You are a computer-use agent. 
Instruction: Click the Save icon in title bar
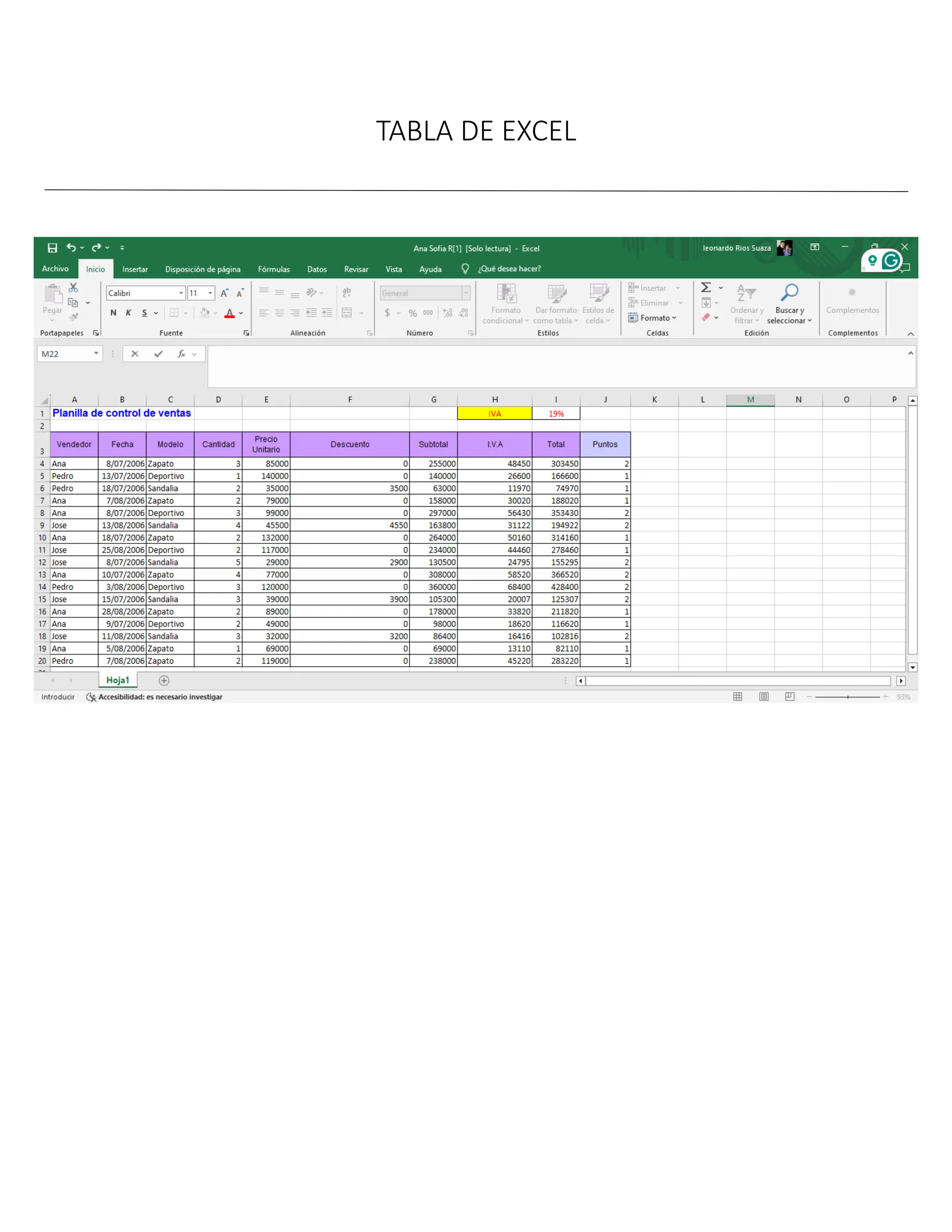[53, 248]
